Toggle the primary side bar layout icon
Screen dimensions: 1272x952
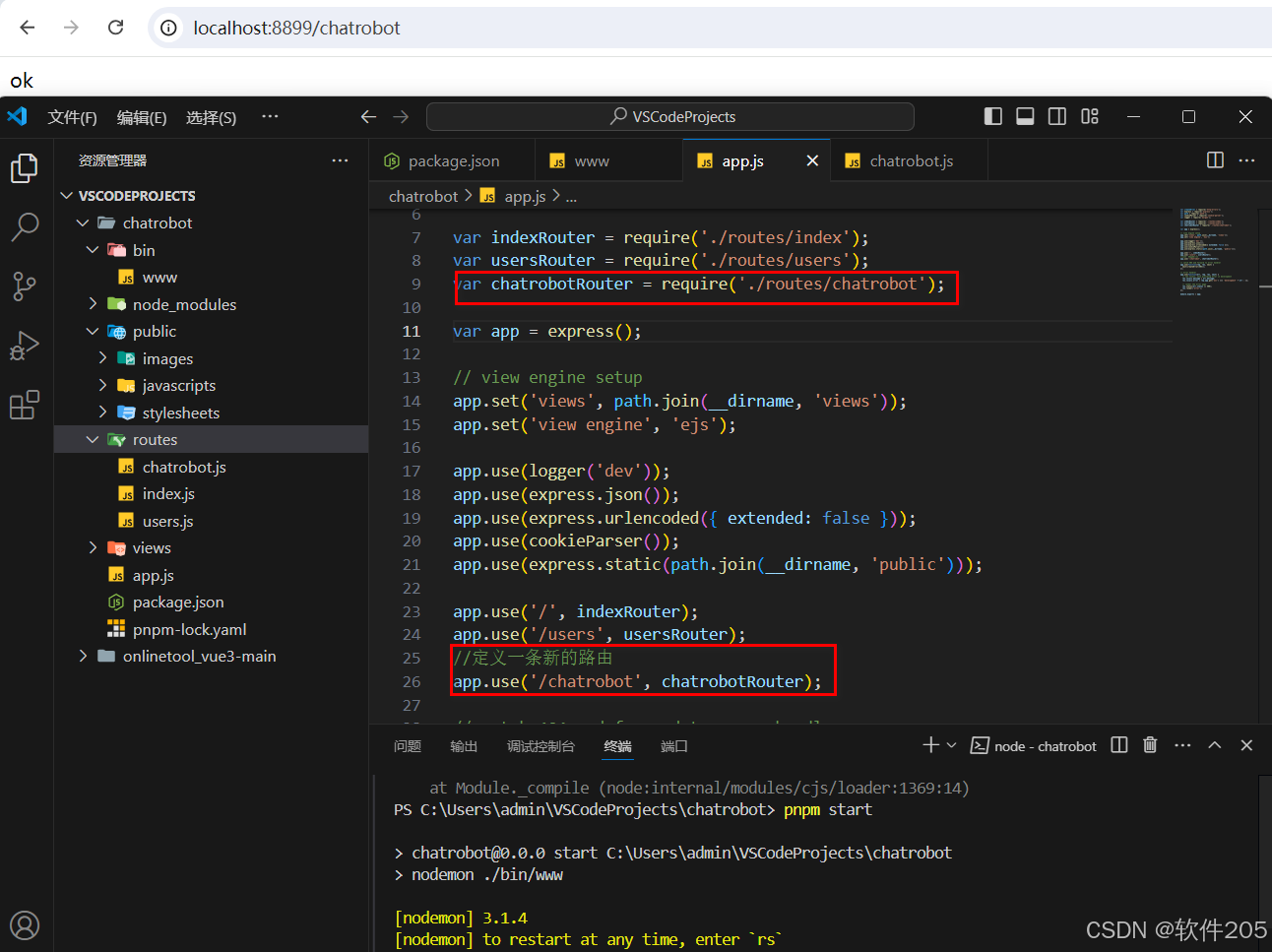click(x=992, y=116)
